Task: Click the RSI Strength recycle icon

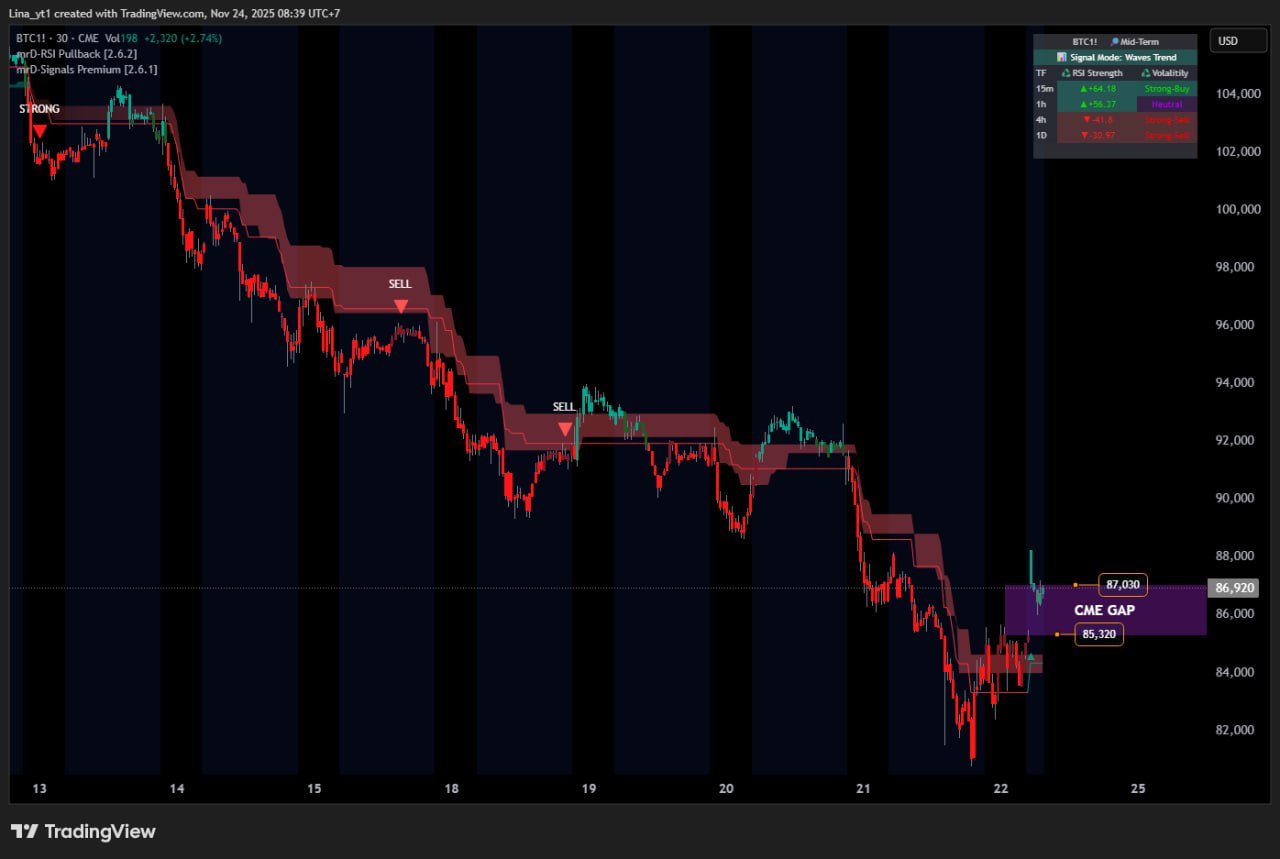Action: click(x=1066, y=73)
